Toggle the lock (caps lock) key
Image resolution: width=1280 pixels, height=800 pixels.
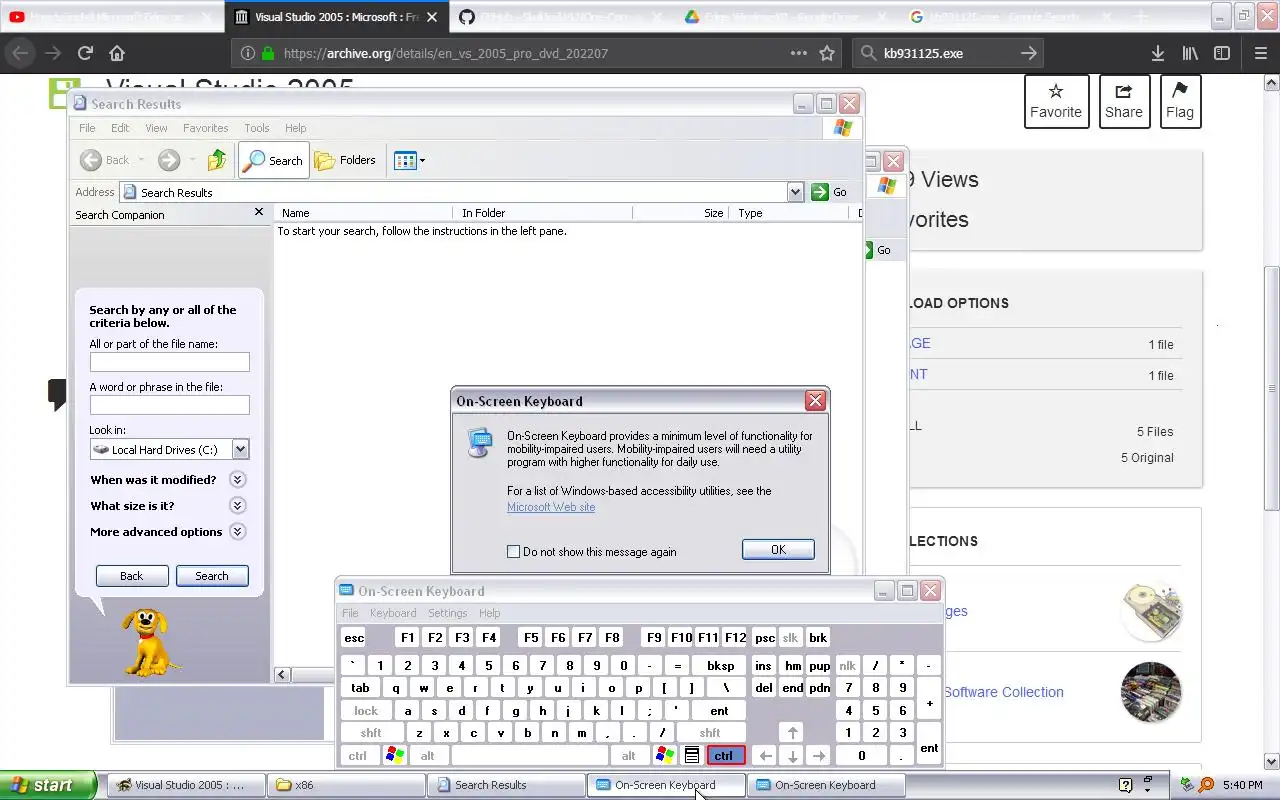(366, 711)
